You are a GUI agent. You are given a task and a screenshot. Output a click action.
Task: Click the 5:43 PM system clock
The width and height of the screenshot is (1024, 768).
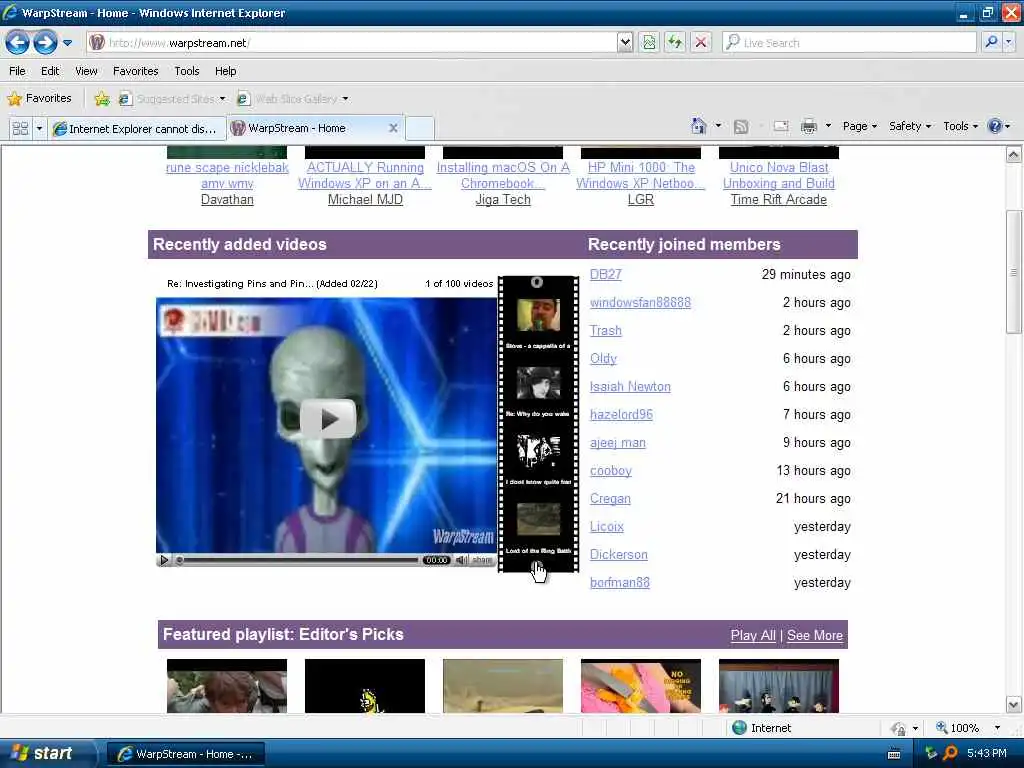tap(987, 754)
